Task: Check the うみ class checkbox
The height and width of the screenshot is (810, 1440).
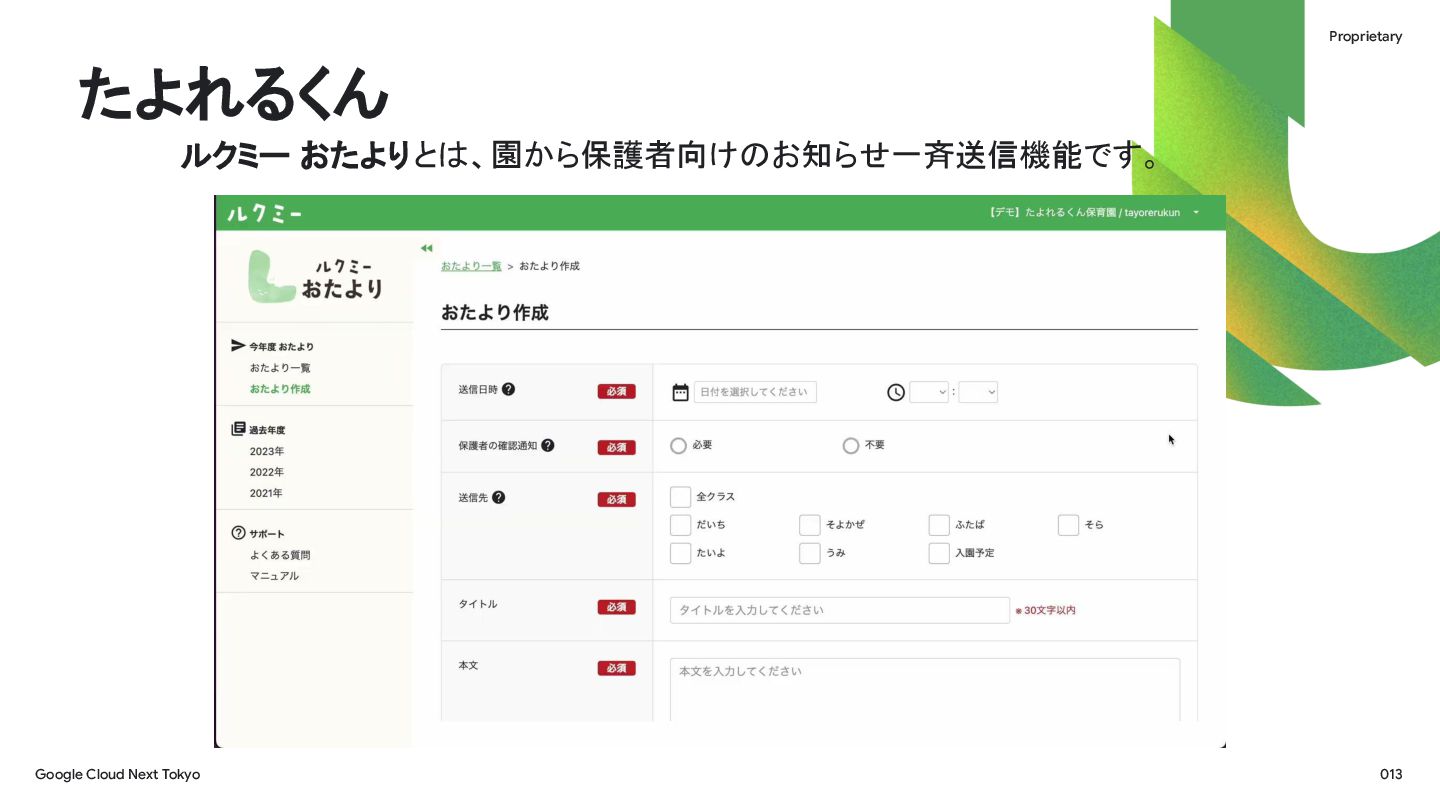Action: (x=810, y=553)
